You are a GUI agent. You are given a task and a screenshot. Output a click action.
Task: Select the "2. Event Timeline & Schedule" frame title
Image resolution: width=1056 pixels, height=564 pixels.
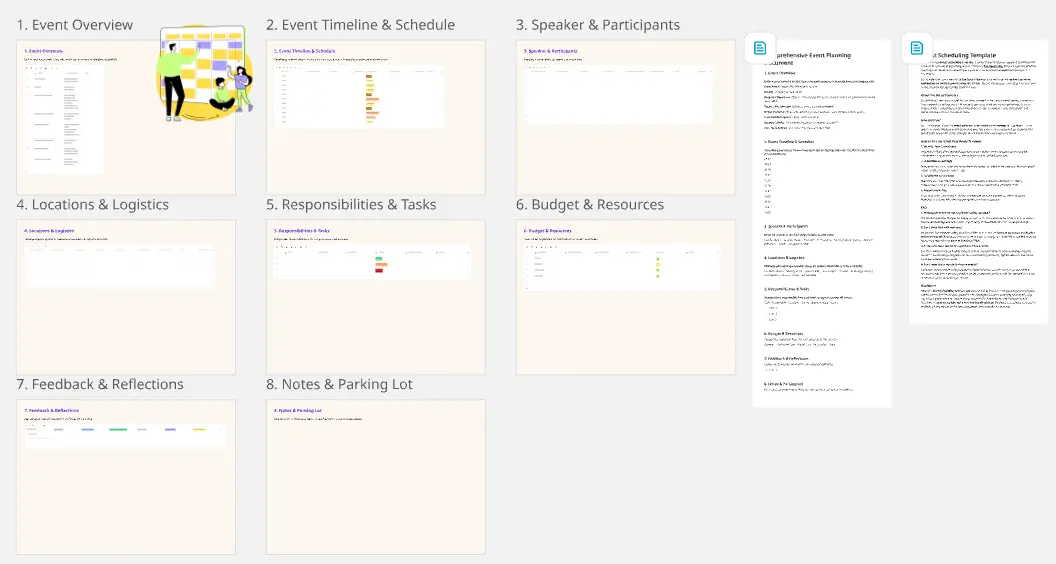(360, 25)
